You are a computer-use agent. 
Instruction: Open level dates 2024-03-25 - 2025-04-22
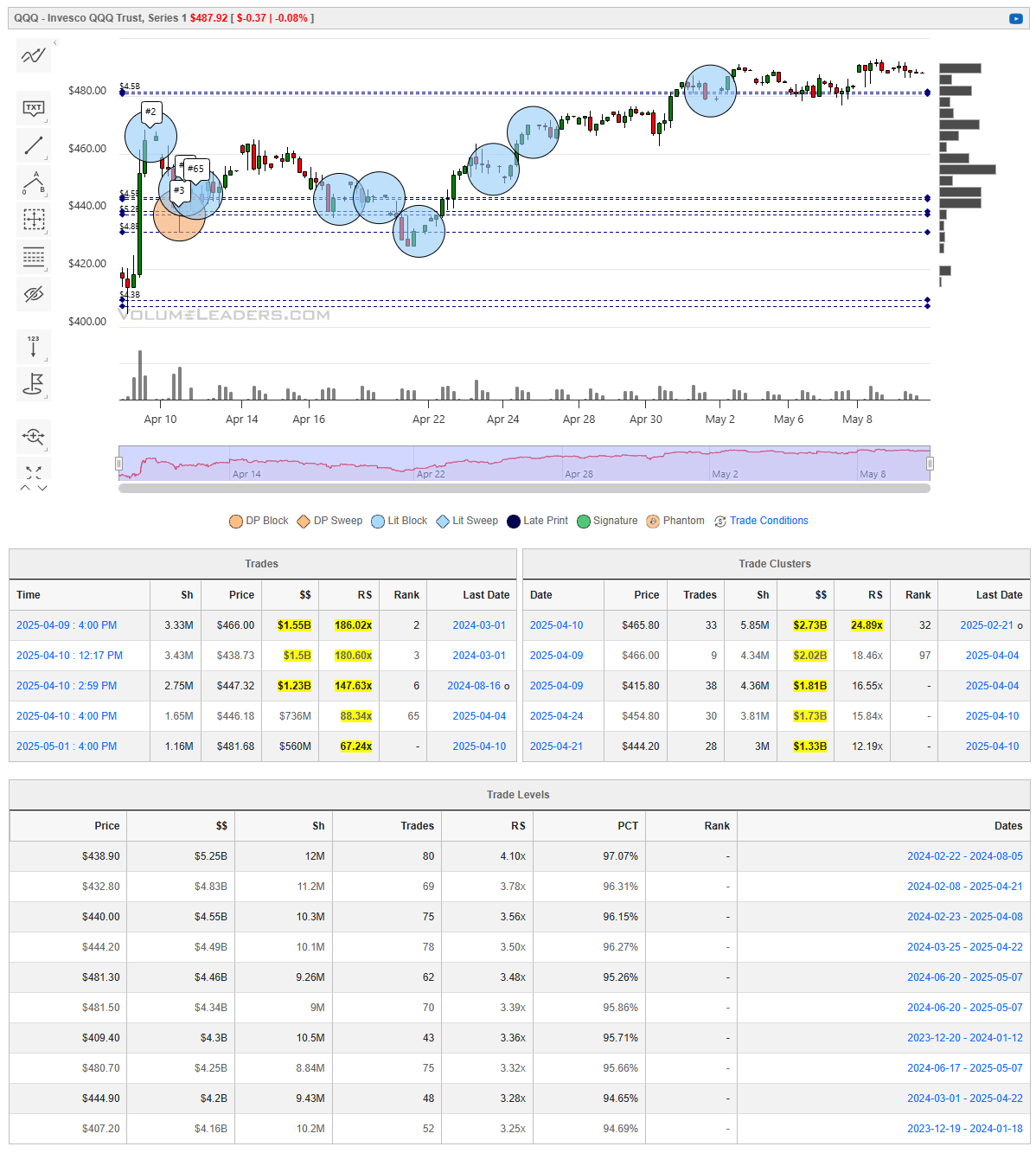pyautogui.click(x=965, y=947)
